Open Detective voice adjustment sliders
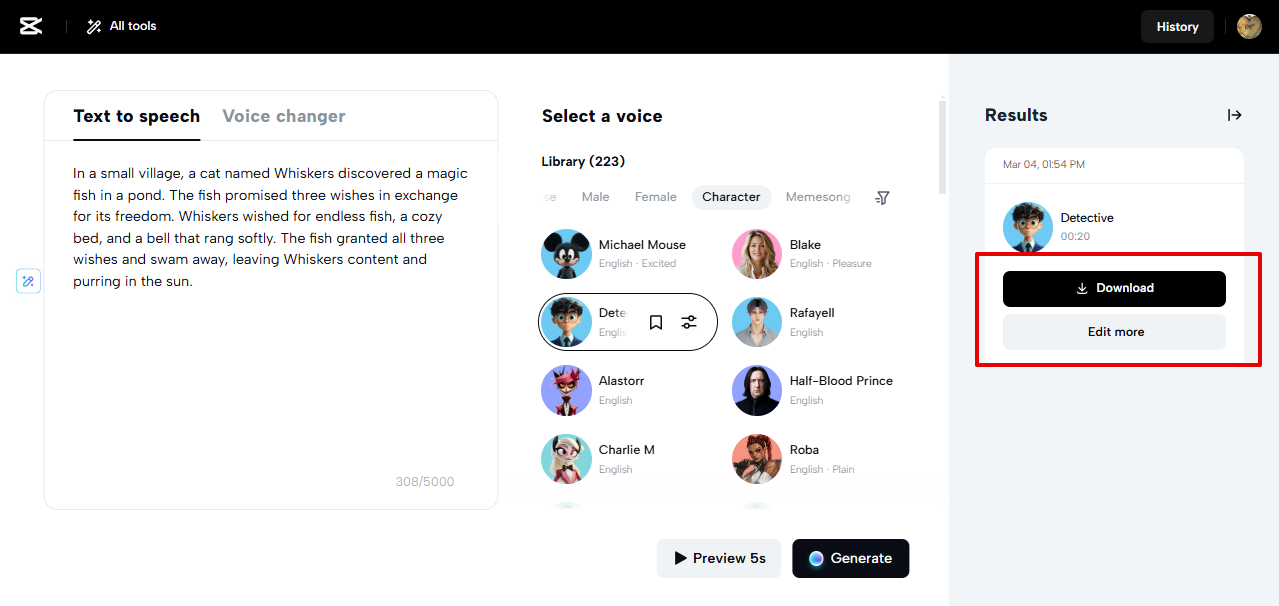The height and width of the screenshot is (606, 1279). click(688, 321)
